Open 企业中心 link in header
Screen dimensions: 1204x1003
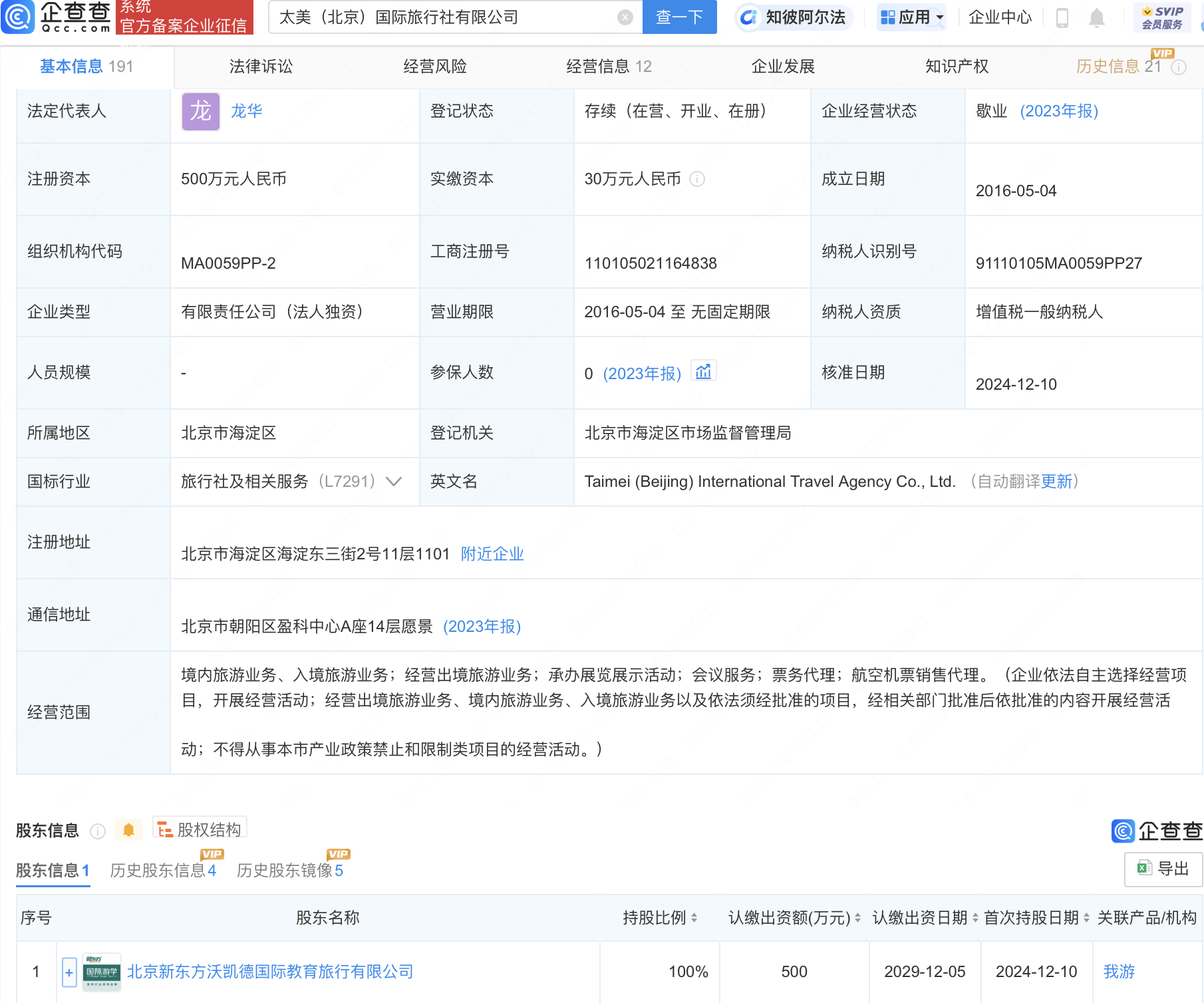coord(1000,17)
